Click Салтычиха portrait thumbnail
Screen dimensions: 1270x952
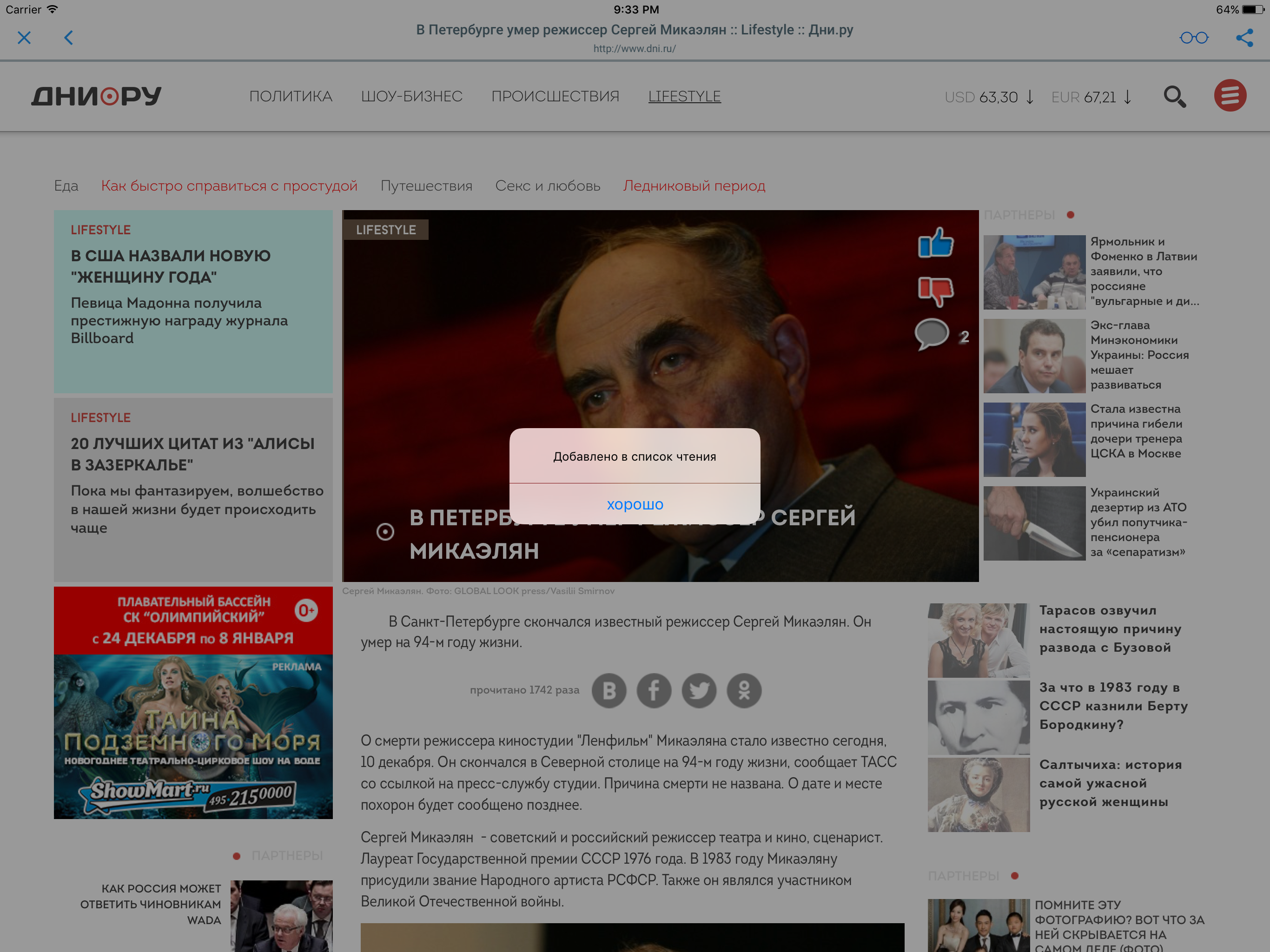click(979, 795)
